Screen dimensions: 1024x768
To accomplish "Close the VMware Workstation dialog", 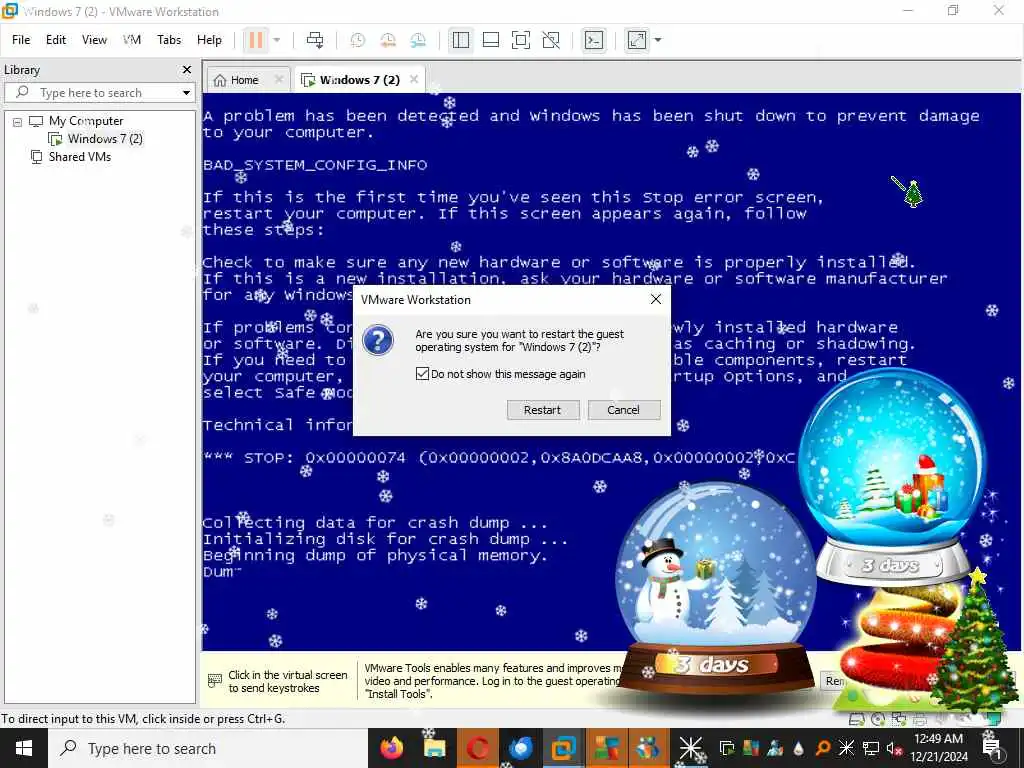I will pos(656,299).
